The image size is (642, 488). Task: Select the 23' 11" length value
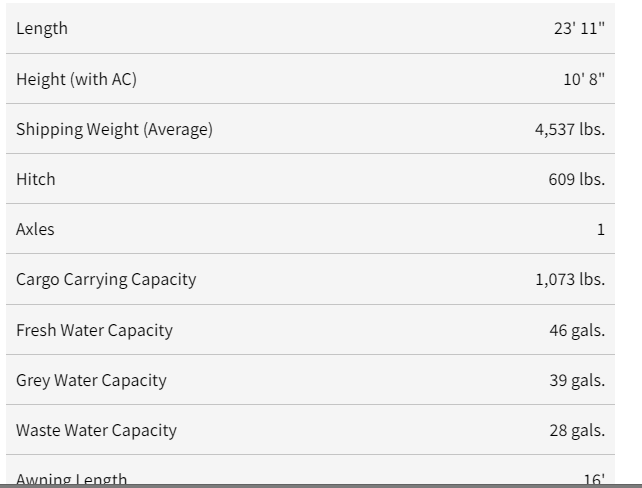click(579, 28)
